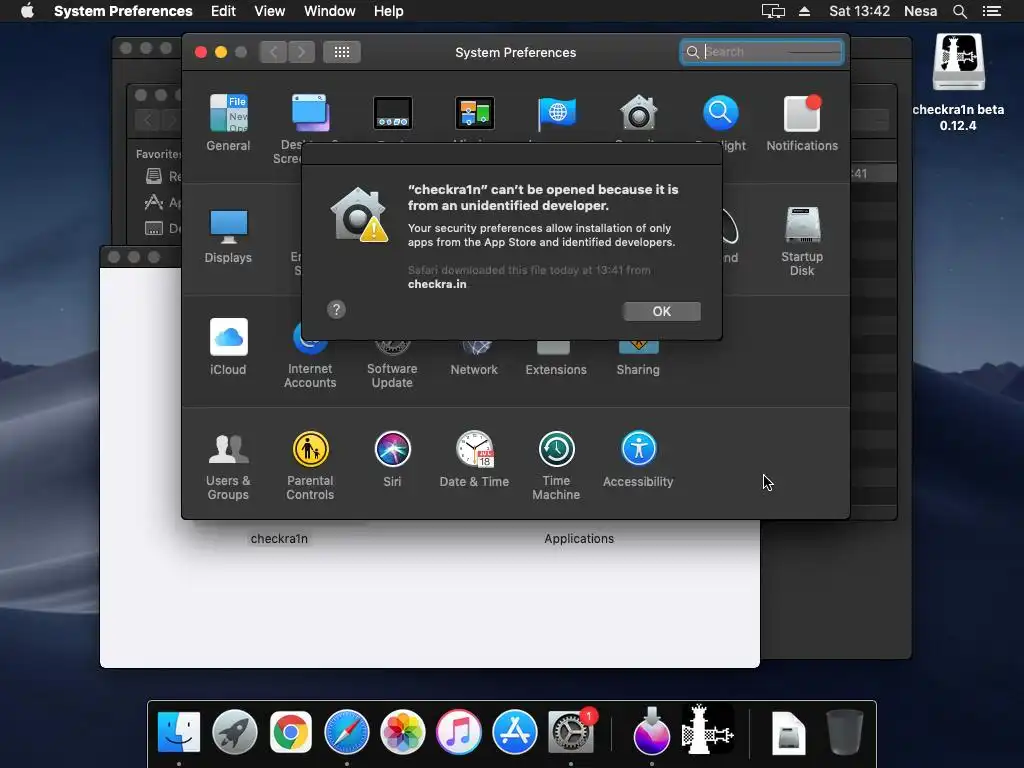
Task: Open Desktop & Screen Saver icon
Action: [310, 113]
